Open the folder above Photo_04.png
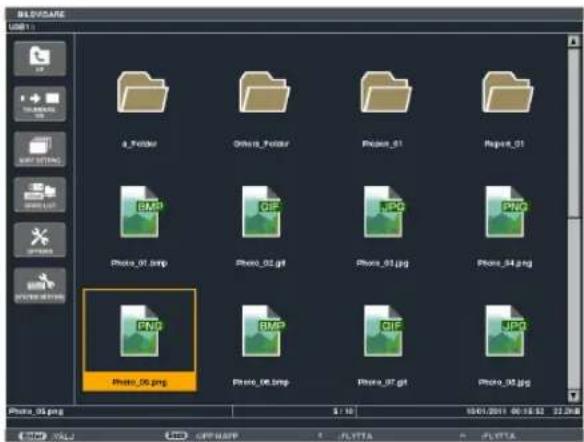Viewport: 584px width, 442px height. point(507,92)
